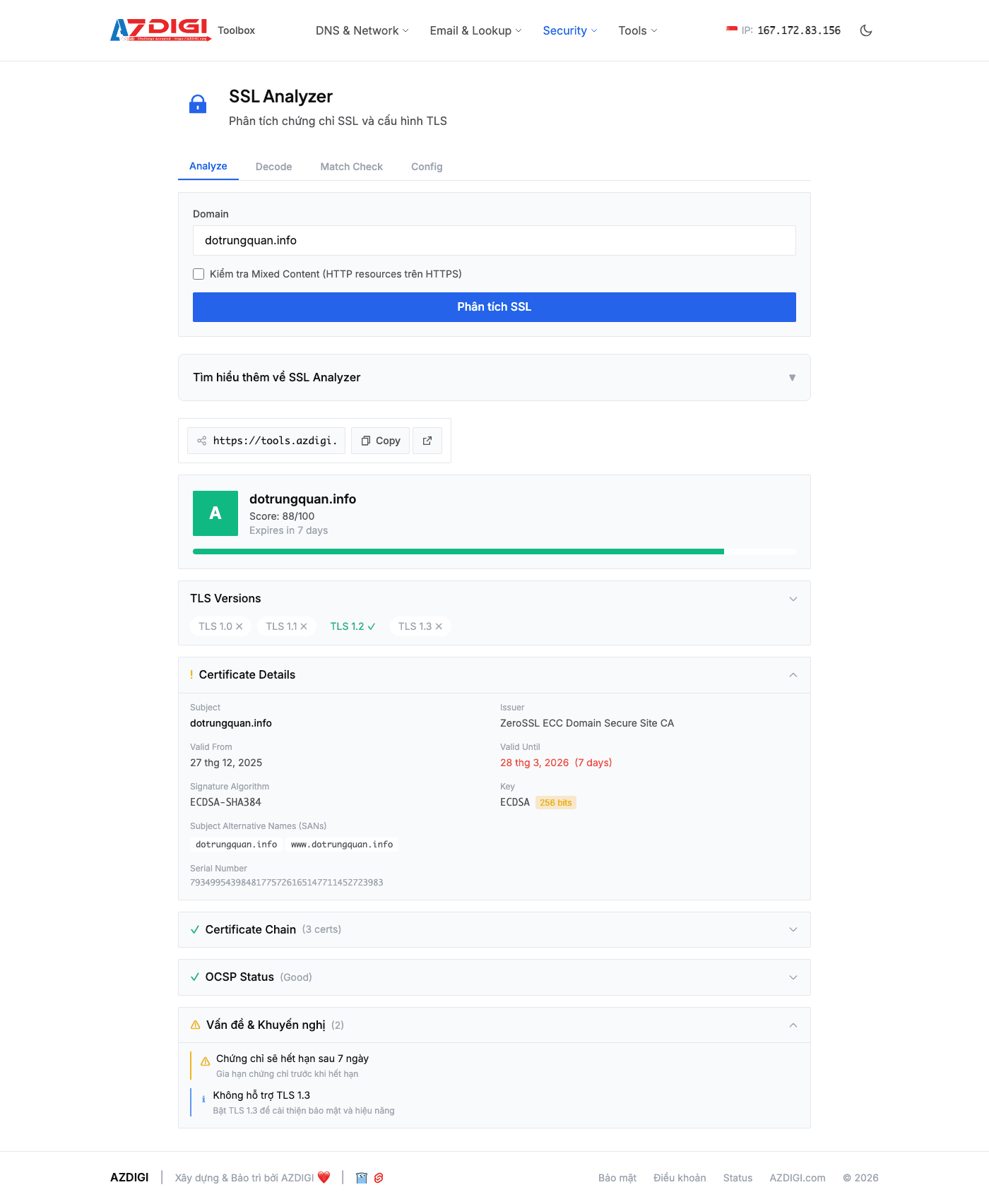Open the Bảo mật footer link
Image resolution: width=989 pixels, height=1204 pixels.
(617, 1178)
